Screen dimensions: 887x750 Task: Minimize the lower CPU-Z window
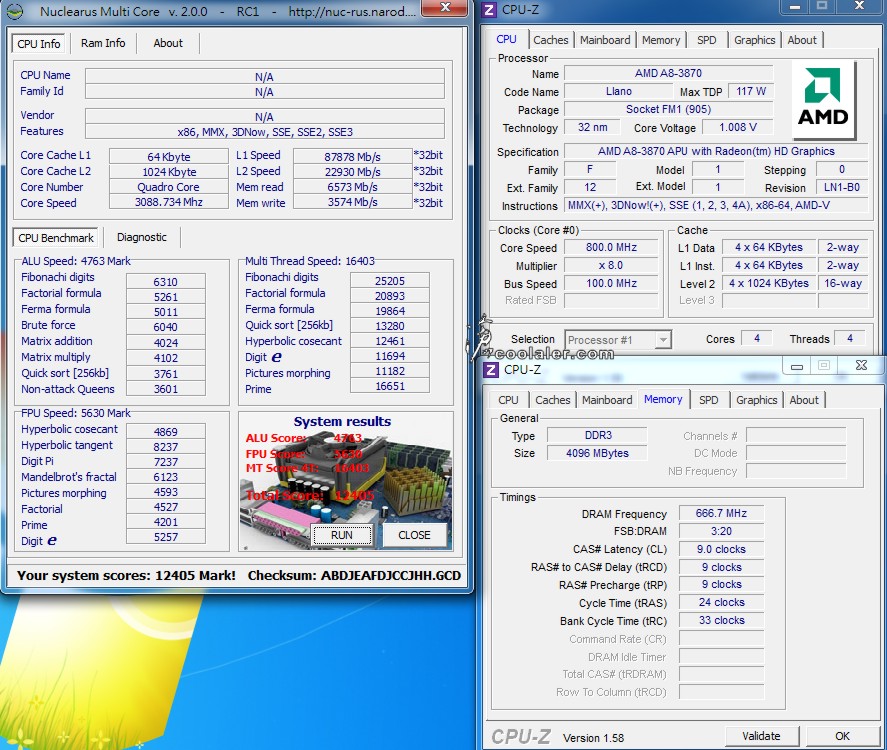(x=797, y=366)
